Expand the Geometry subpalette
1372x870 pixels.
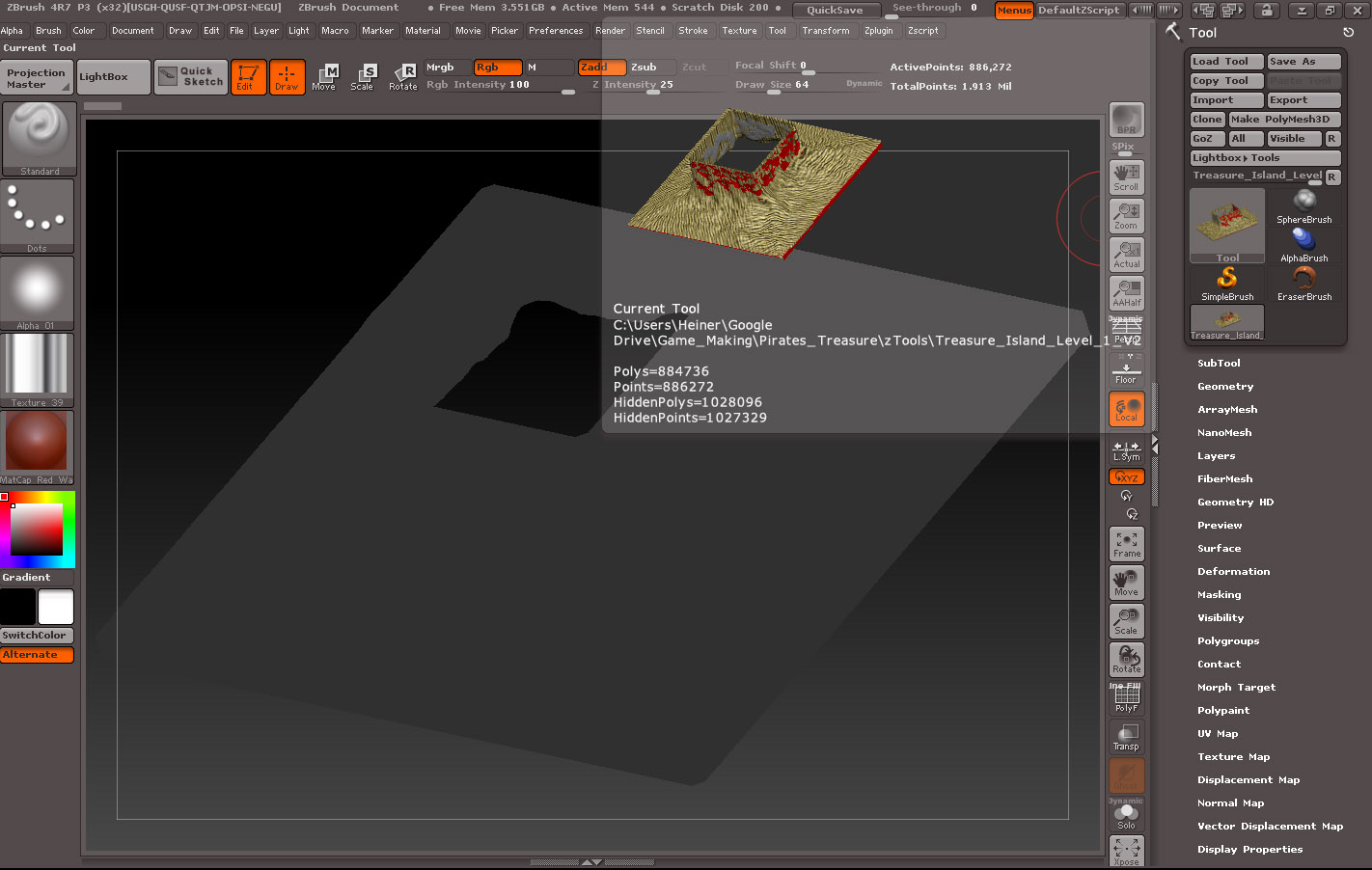click(1225, 386)
